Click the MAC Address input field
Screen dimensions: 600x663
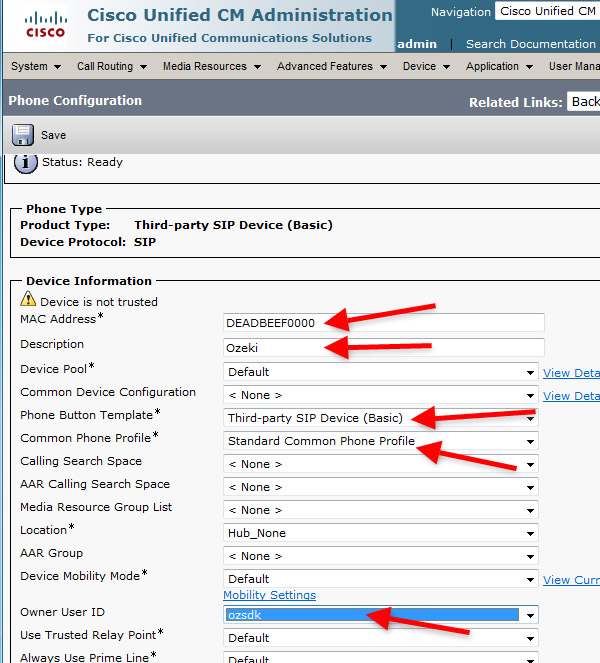[384, 323]
